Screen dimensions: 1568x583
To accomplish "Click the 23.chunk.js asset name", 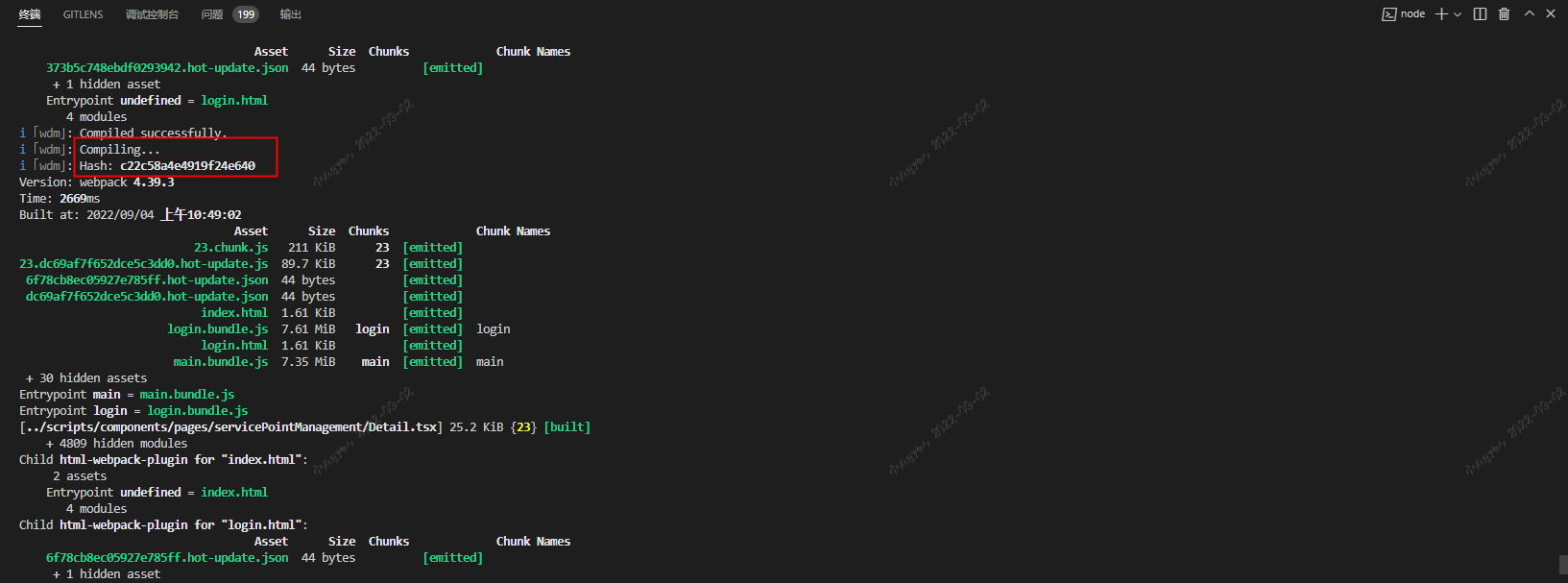I will [230, 248].
